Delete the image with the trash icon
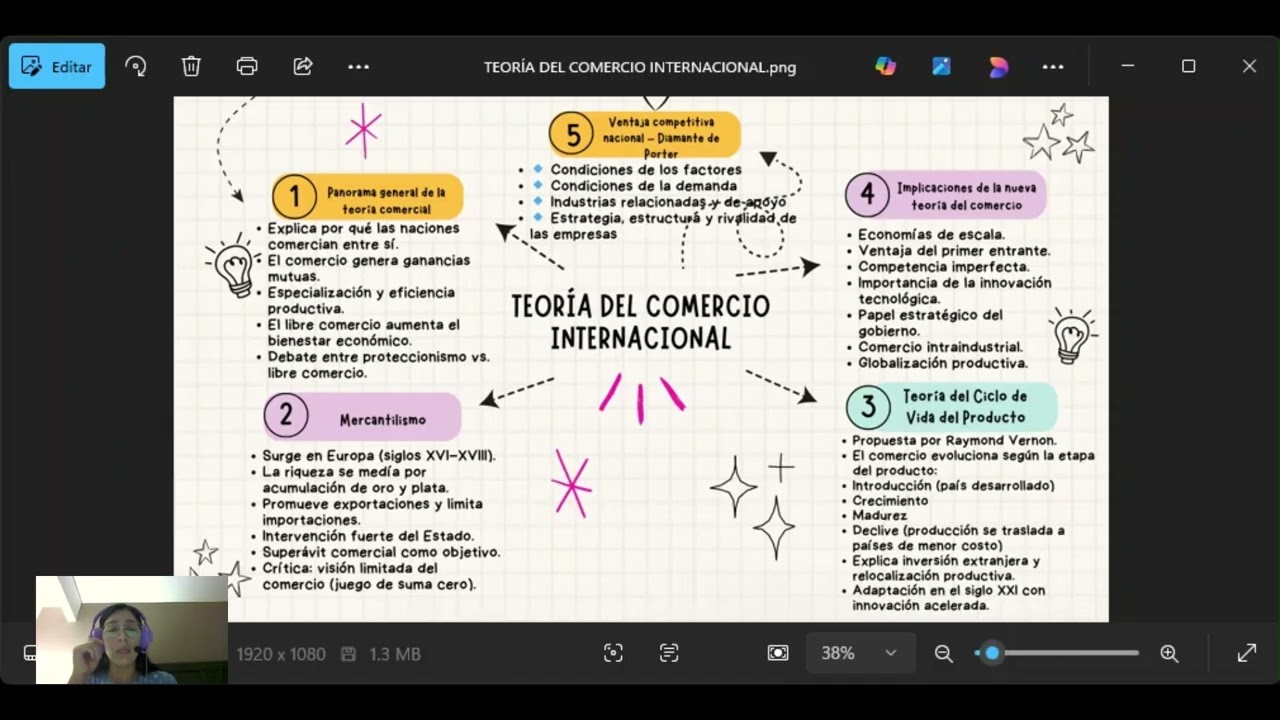 click(191, 66)
